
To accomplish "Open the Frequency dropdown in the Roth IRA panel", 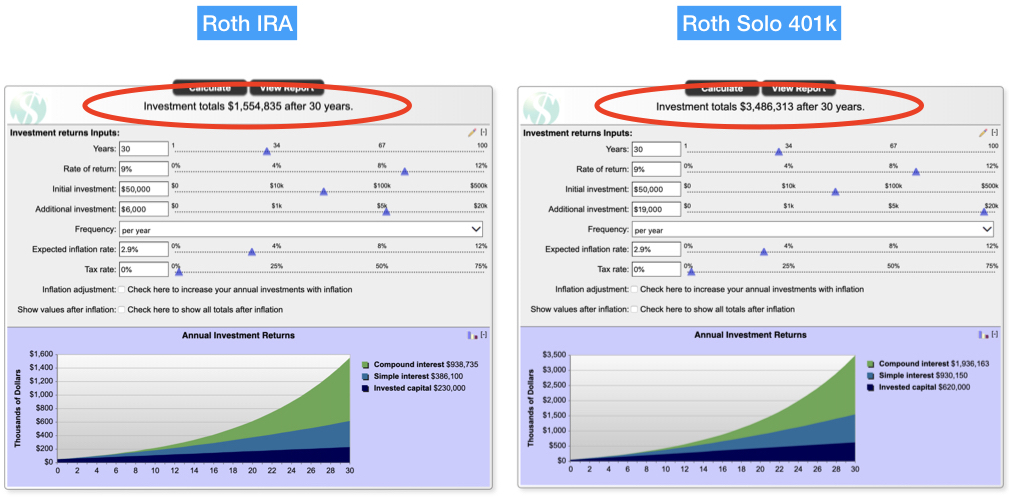I will (x=301, y=229).
